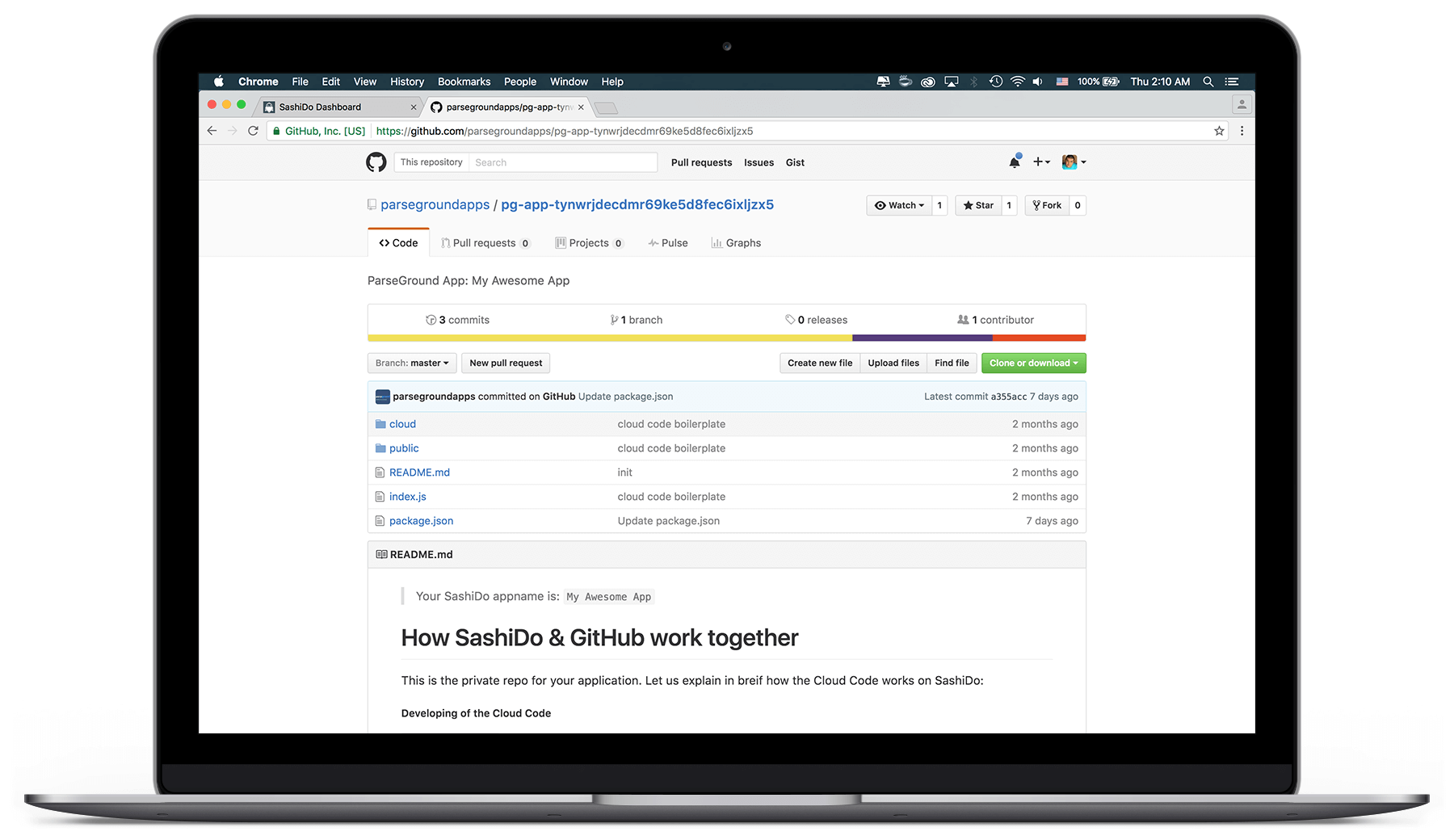
Task: Click the package.json file icon
Action: 380,521
